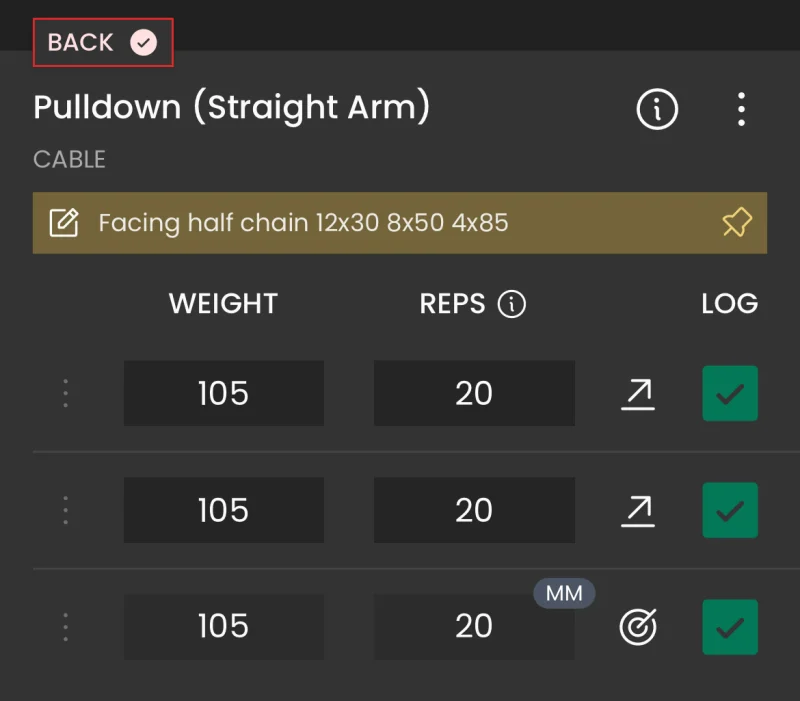Show the REPS info tooltip icon
This screenshot has height=701, width=800.
click(512, 304)
